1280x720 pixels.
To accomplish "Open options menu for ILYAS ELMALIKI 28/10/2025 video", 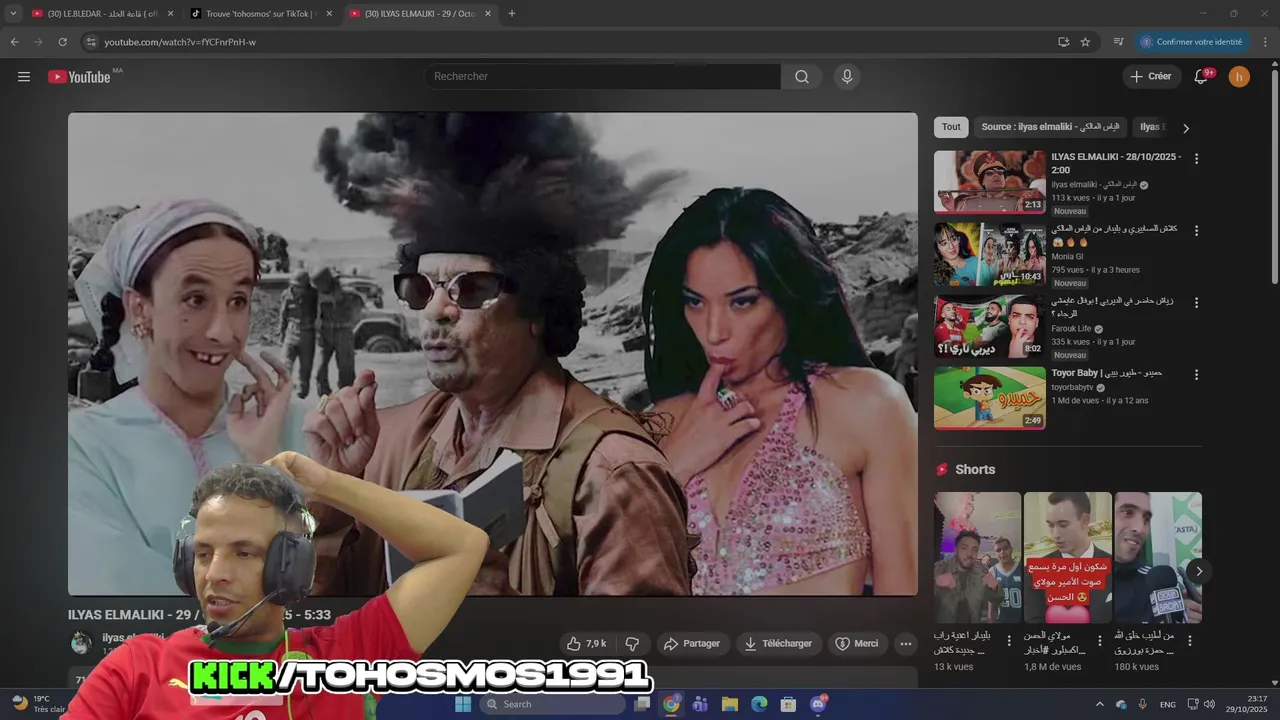I will pos(1196,159).
